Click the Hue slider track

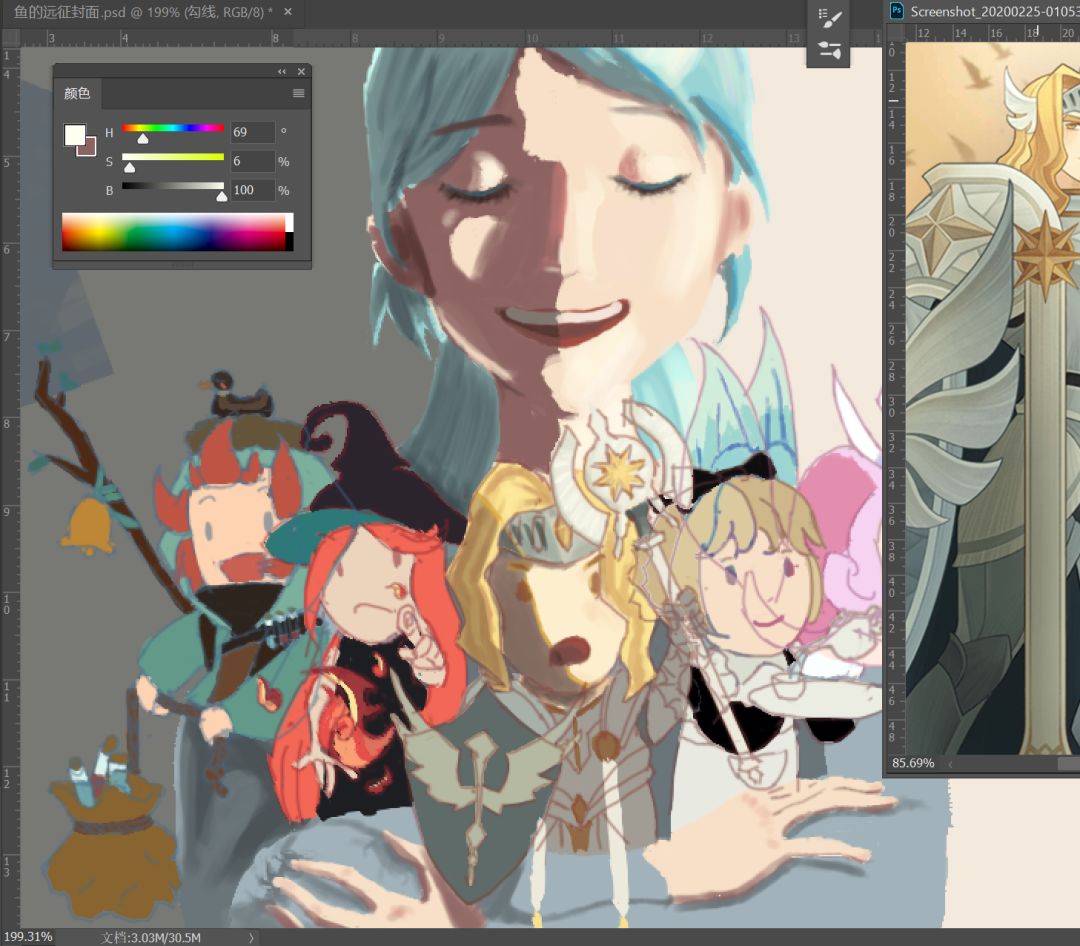click(173, 128)
